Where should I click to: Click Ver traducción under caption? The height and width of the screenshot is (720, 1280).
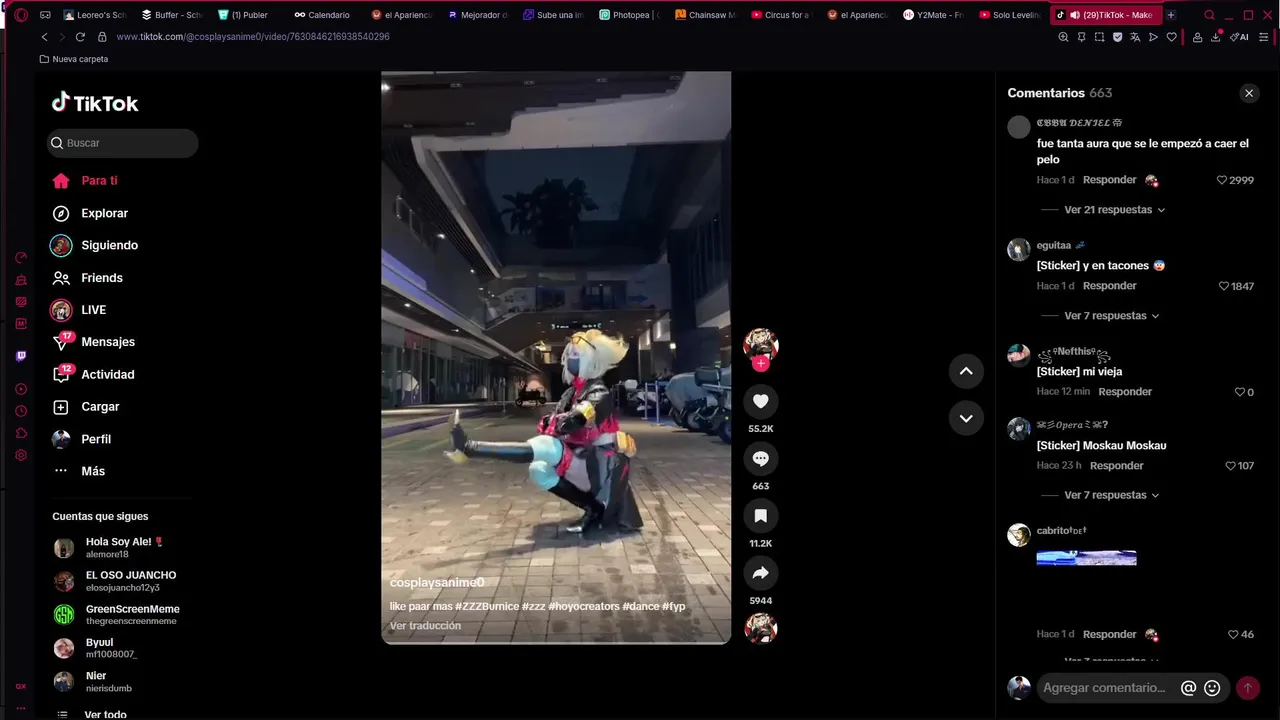pos(425,626)
